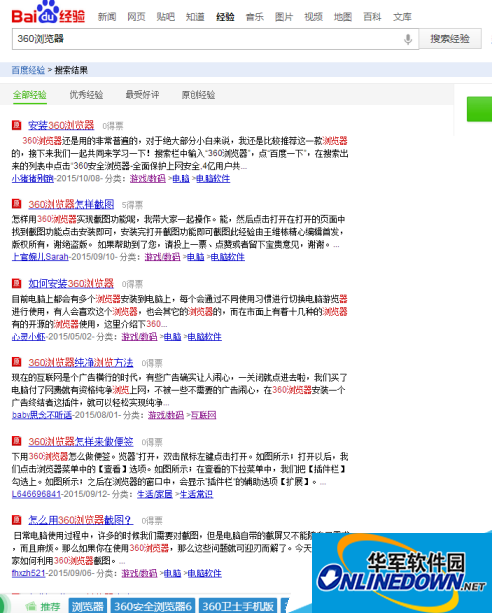Open 音乐 in top navigation
The image size is (492, 613).
255,17
